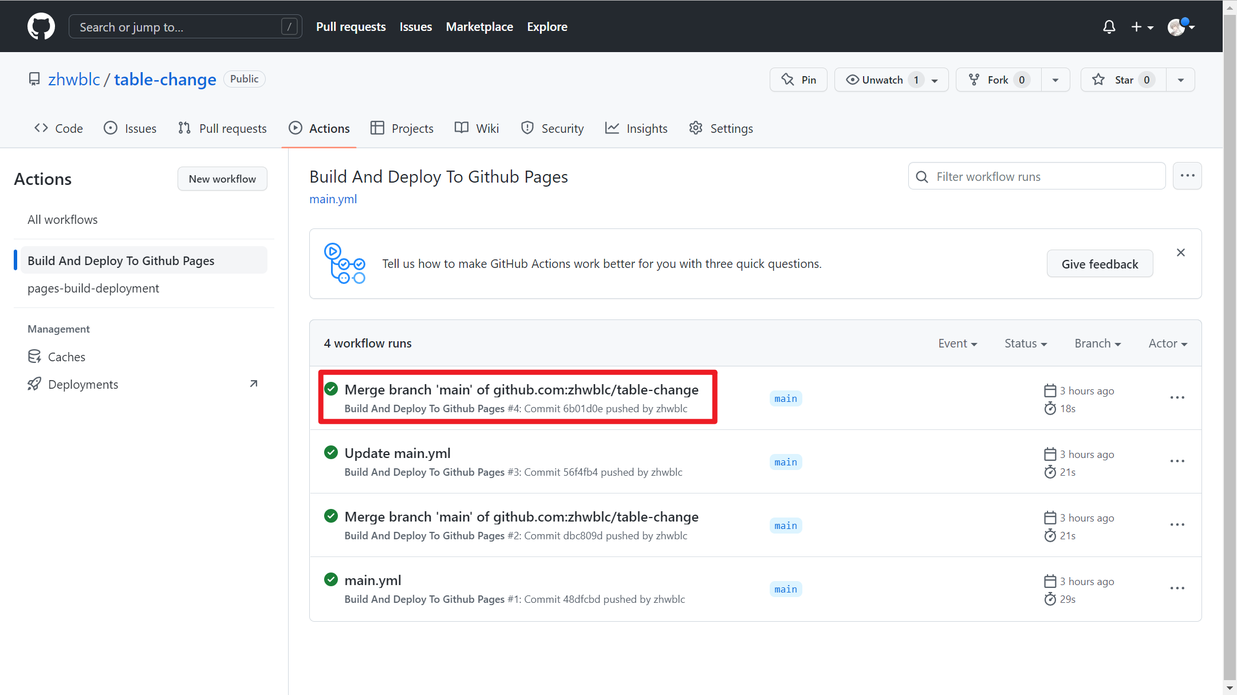Open the zhwblc owner profile link
Screen dimensions: 1237x695
pyautogui.click(x=74, y=79)
